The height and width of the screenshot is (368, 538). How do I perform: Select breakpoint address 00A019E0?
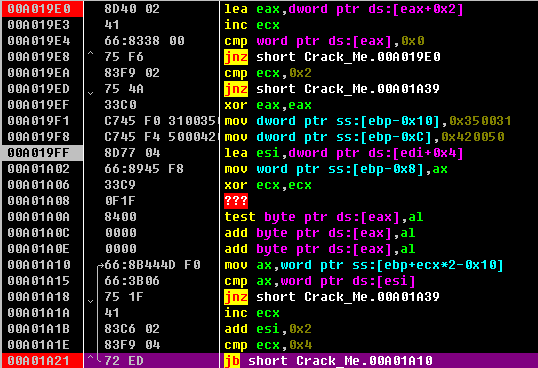click(x=39, y=9)
